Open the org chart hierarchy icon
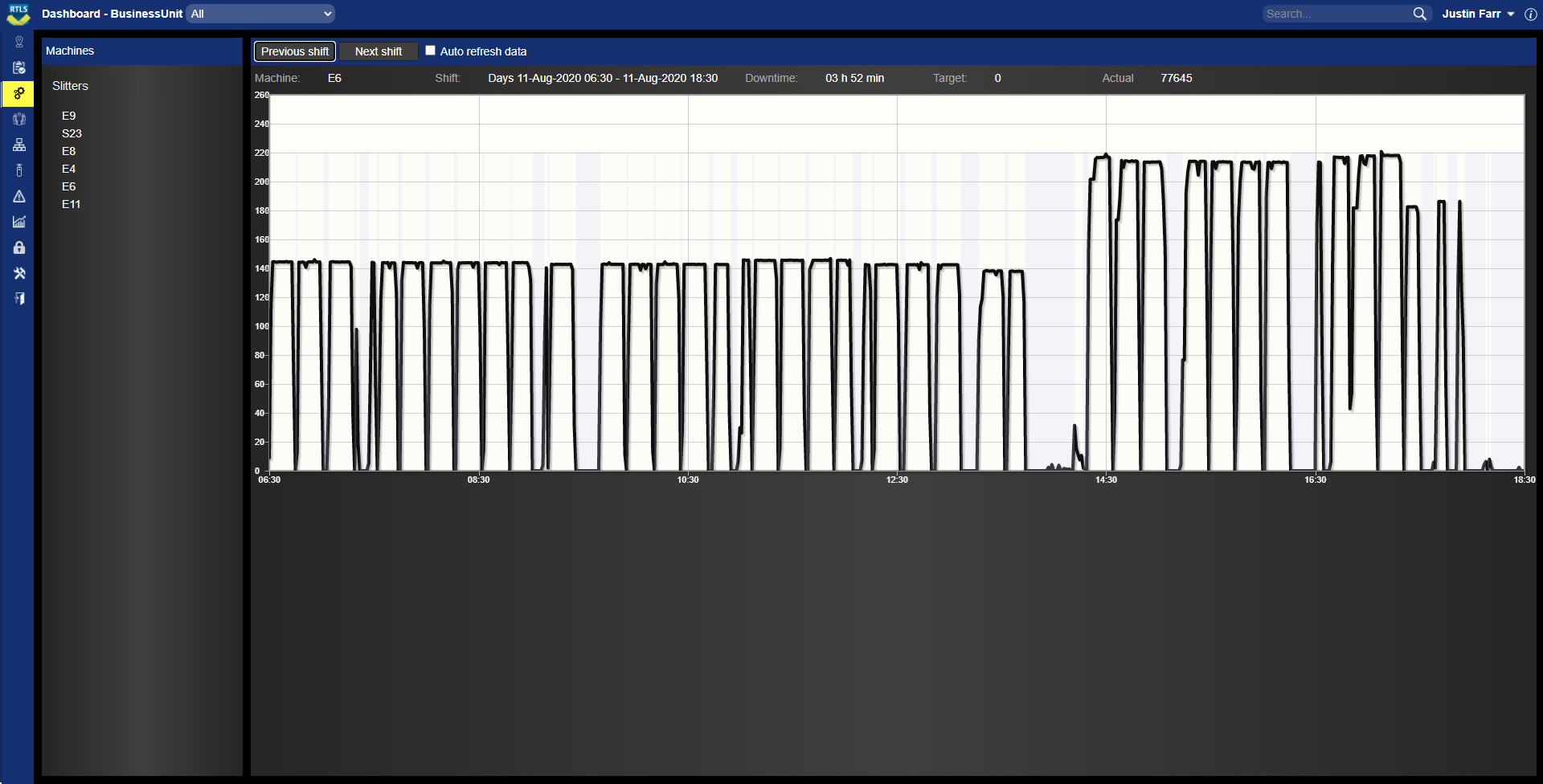 click(x=19, y=145)
